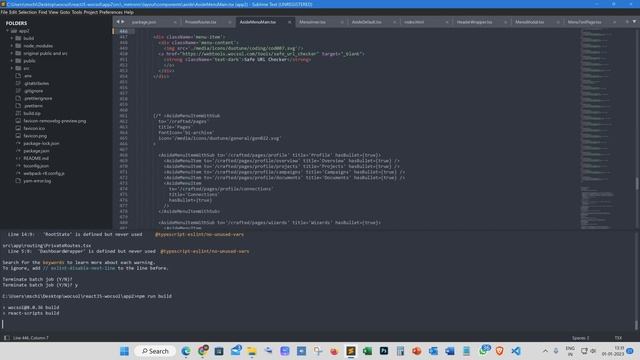640x360 pixels.
Task: Switch to the index.html tab
Action: click(414, 22)
